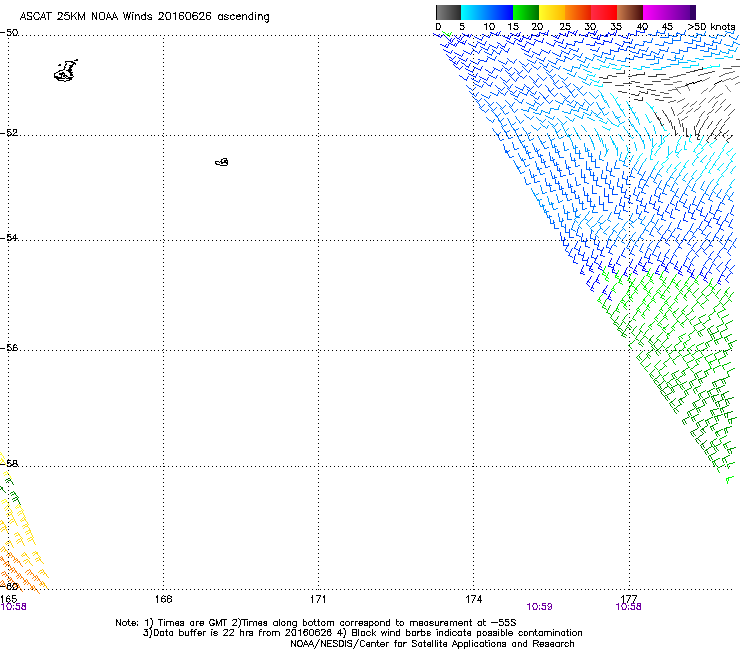Click the black contaminated wind barbs cluster
Screen dimensions: 740x650
tap(670, 99)
